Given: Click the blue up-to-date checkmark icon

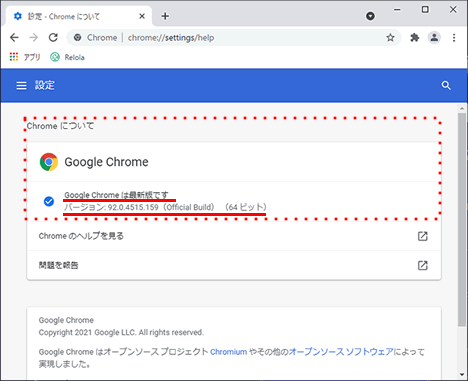Looking at the screenshot, I should click(x=49, y=201).
